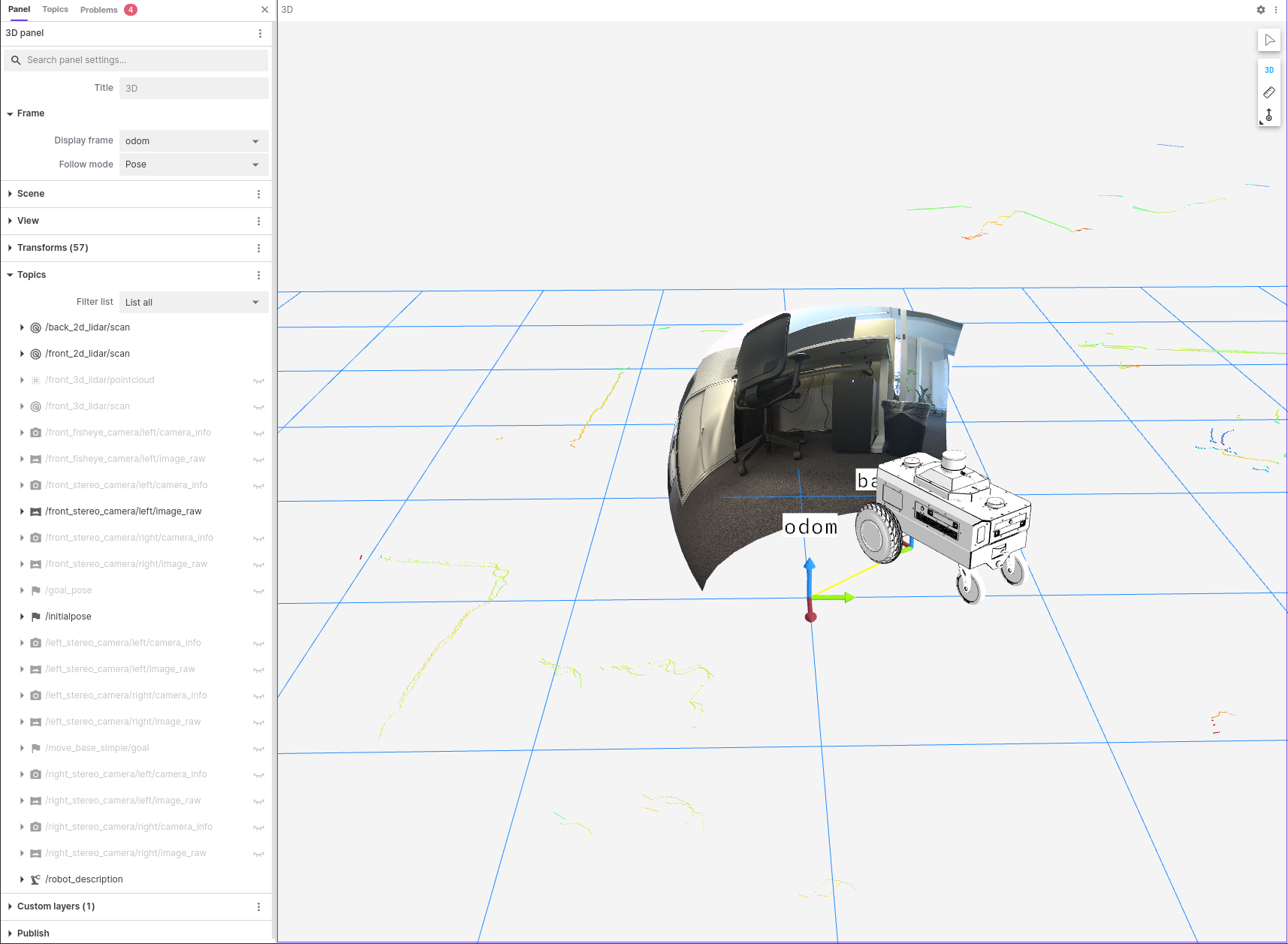Switch to the Topics tab
1288x944 pixels.
pyautogui.click(x=55, y=10)
